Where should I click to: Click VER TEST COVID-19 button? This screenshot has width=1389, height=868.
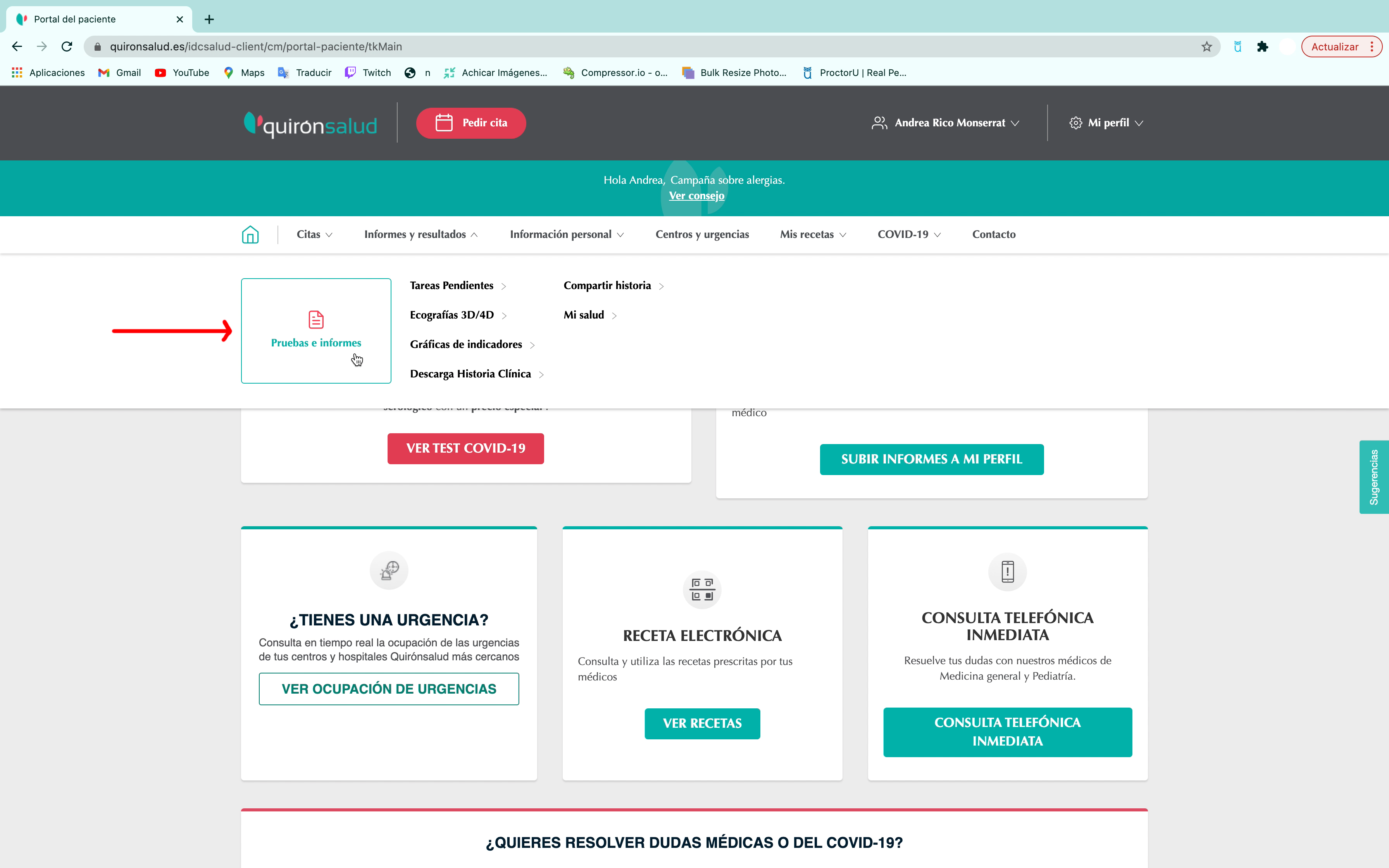[465, 448]
